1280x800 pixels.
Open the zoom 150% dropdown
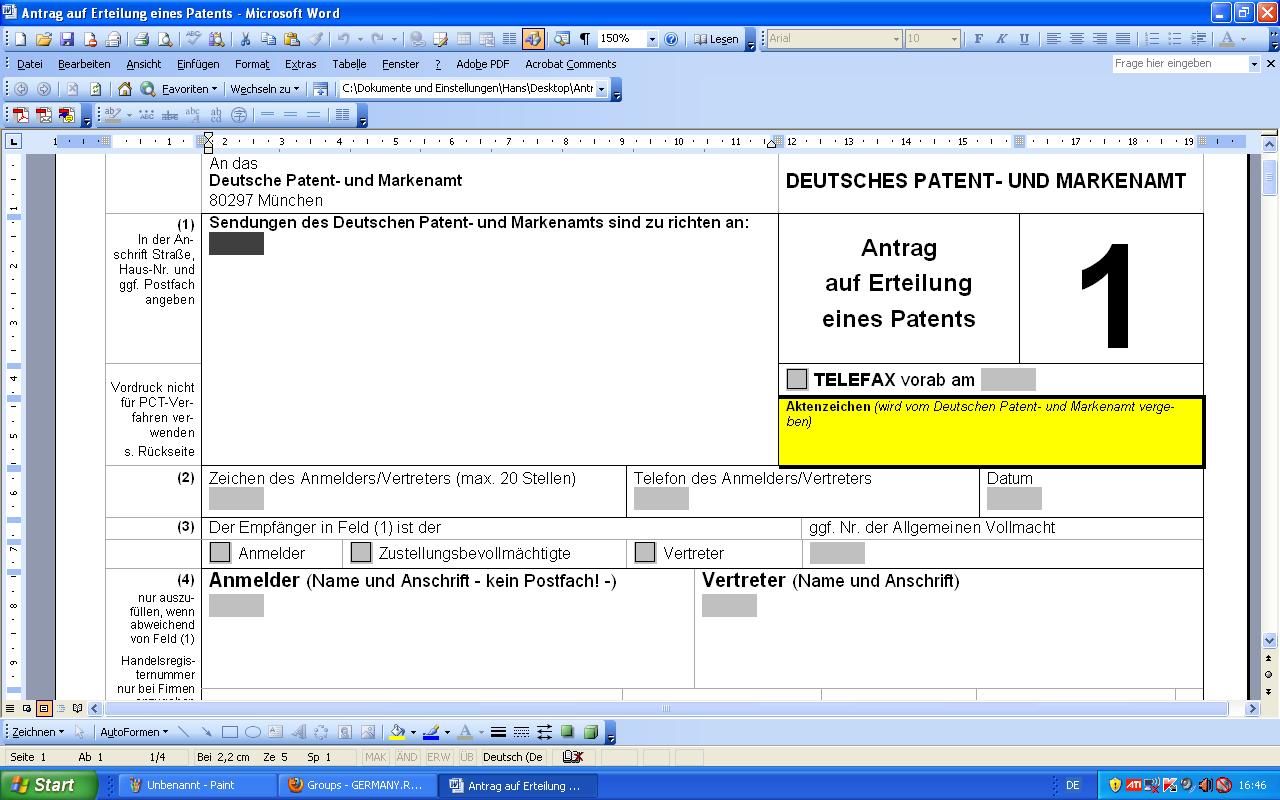pyautogui.click(x=652, y=39)
